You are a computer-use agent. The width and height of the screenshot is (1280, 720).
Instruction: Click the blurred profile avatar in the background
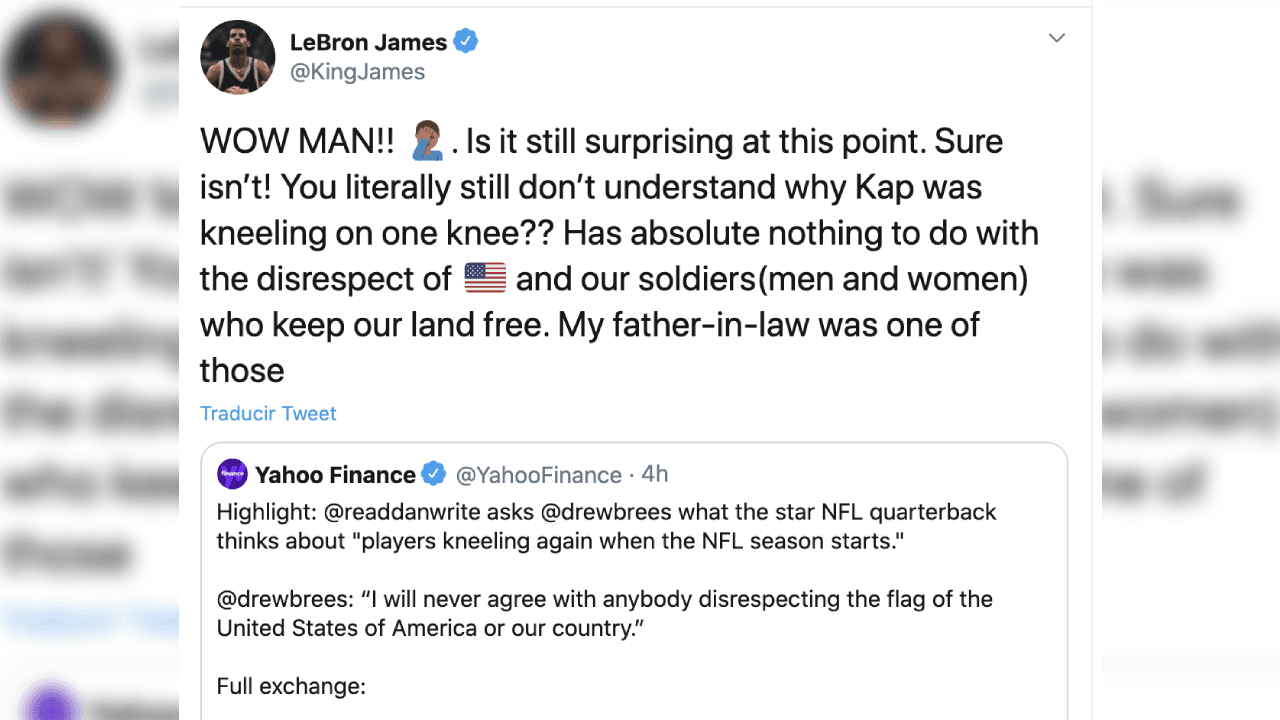pos(60,70)
